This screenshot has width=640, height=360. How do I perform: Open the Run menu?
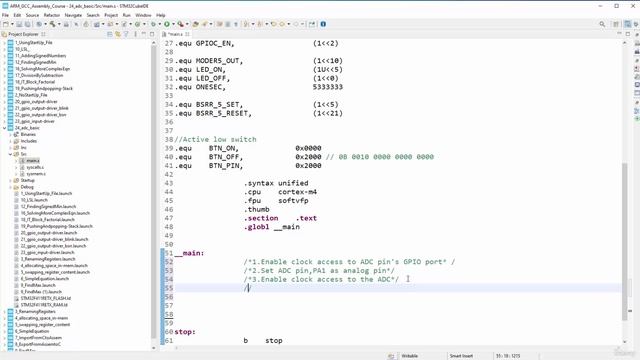[127, 15]
